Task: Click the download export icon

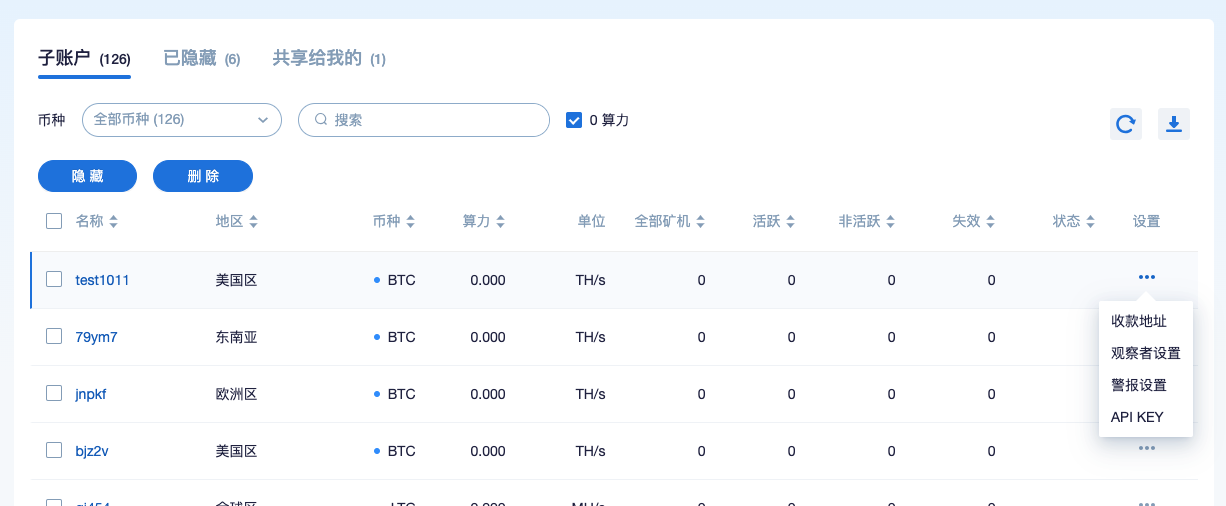Action: coord(1174,124)
